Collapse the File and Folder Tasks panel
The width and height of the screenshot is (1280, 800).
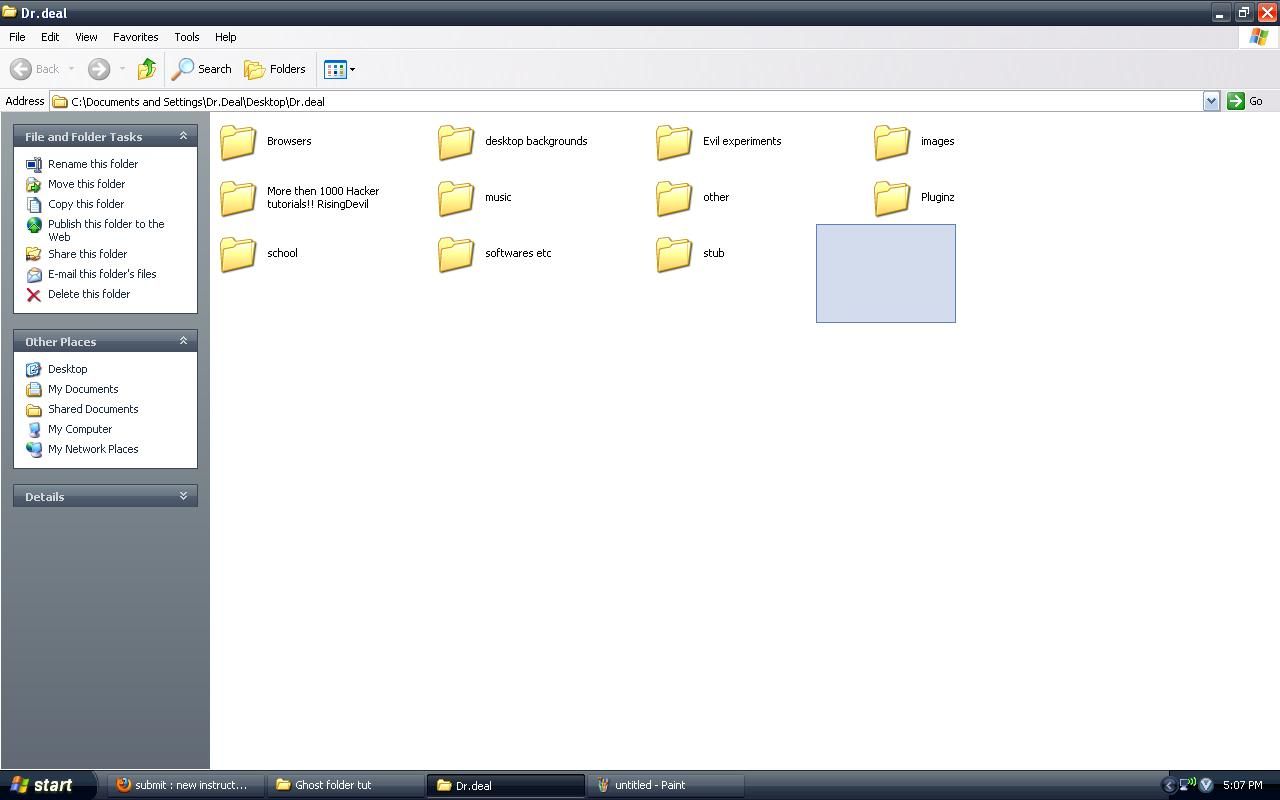click(183, 136)
